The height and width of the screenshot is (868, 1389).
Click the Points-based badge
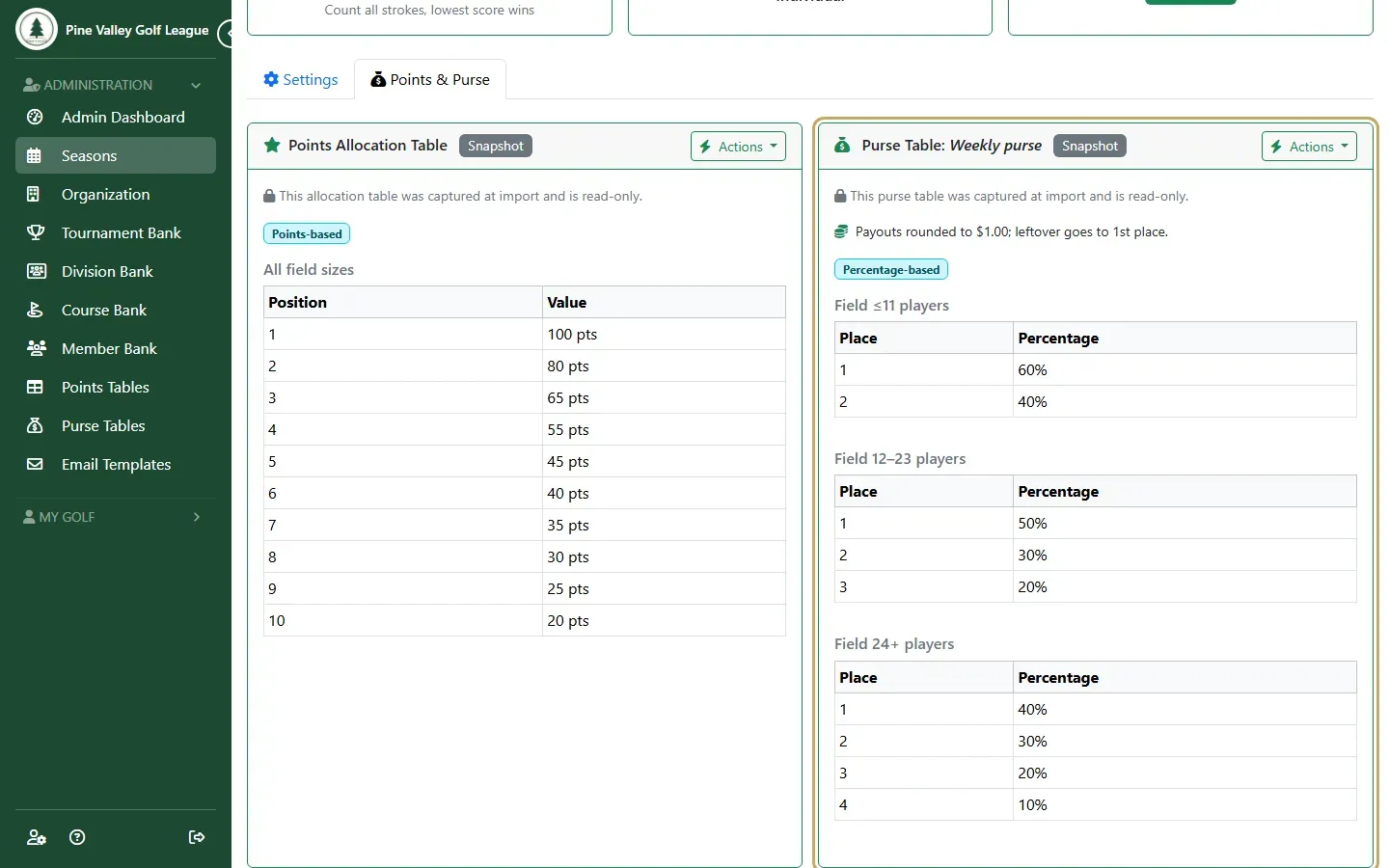pyautogui.click(x=307, y=233)
